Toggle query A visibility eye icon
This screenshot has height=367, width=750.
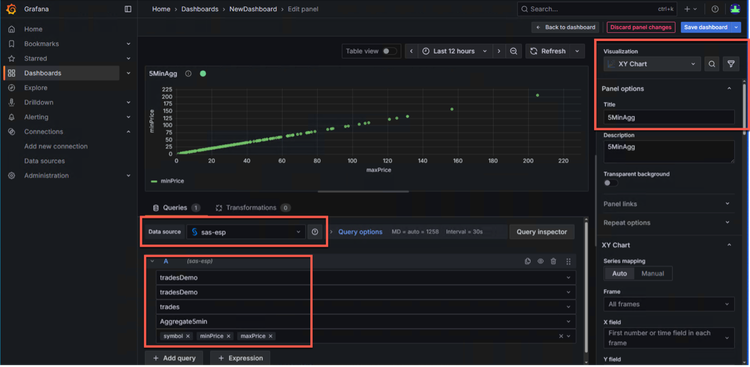[540, 261]
